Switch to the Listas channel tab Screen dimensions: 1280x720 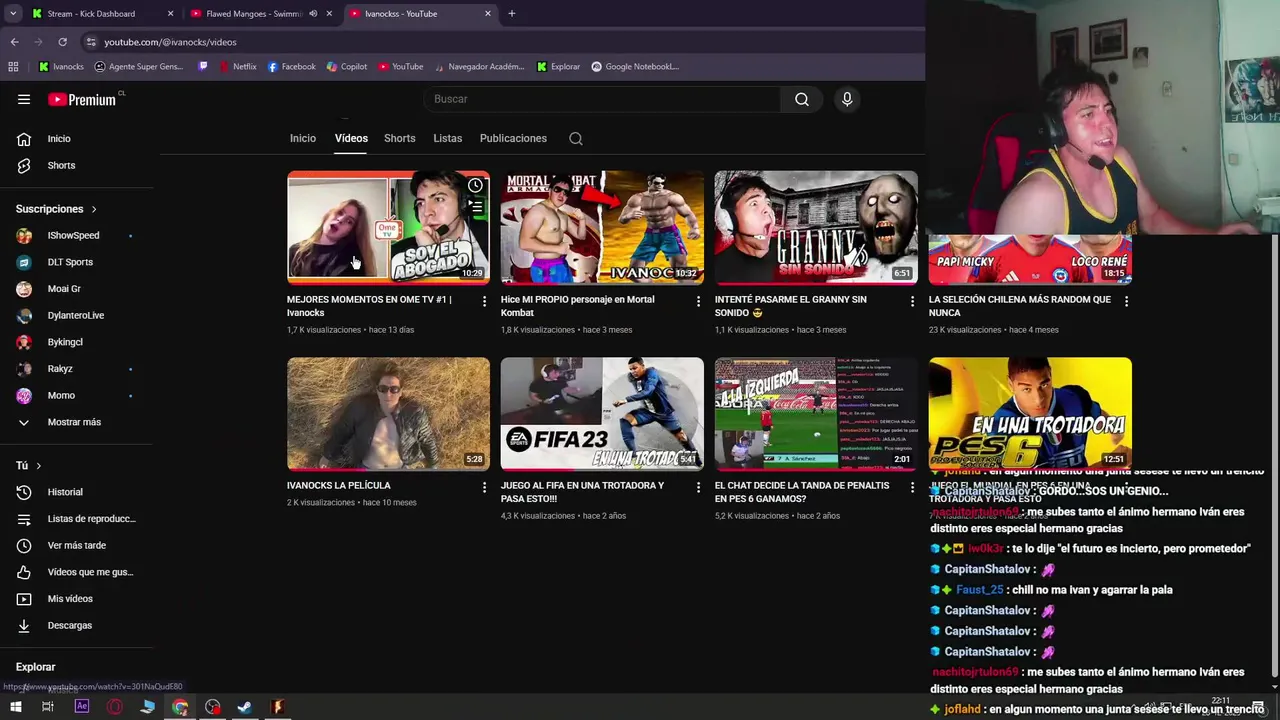[x=448, y=139]
